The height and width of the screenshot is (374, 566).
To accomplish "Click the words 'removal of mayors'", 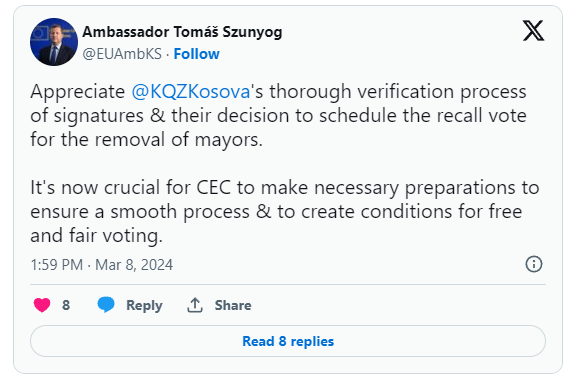I will (179, 140).
